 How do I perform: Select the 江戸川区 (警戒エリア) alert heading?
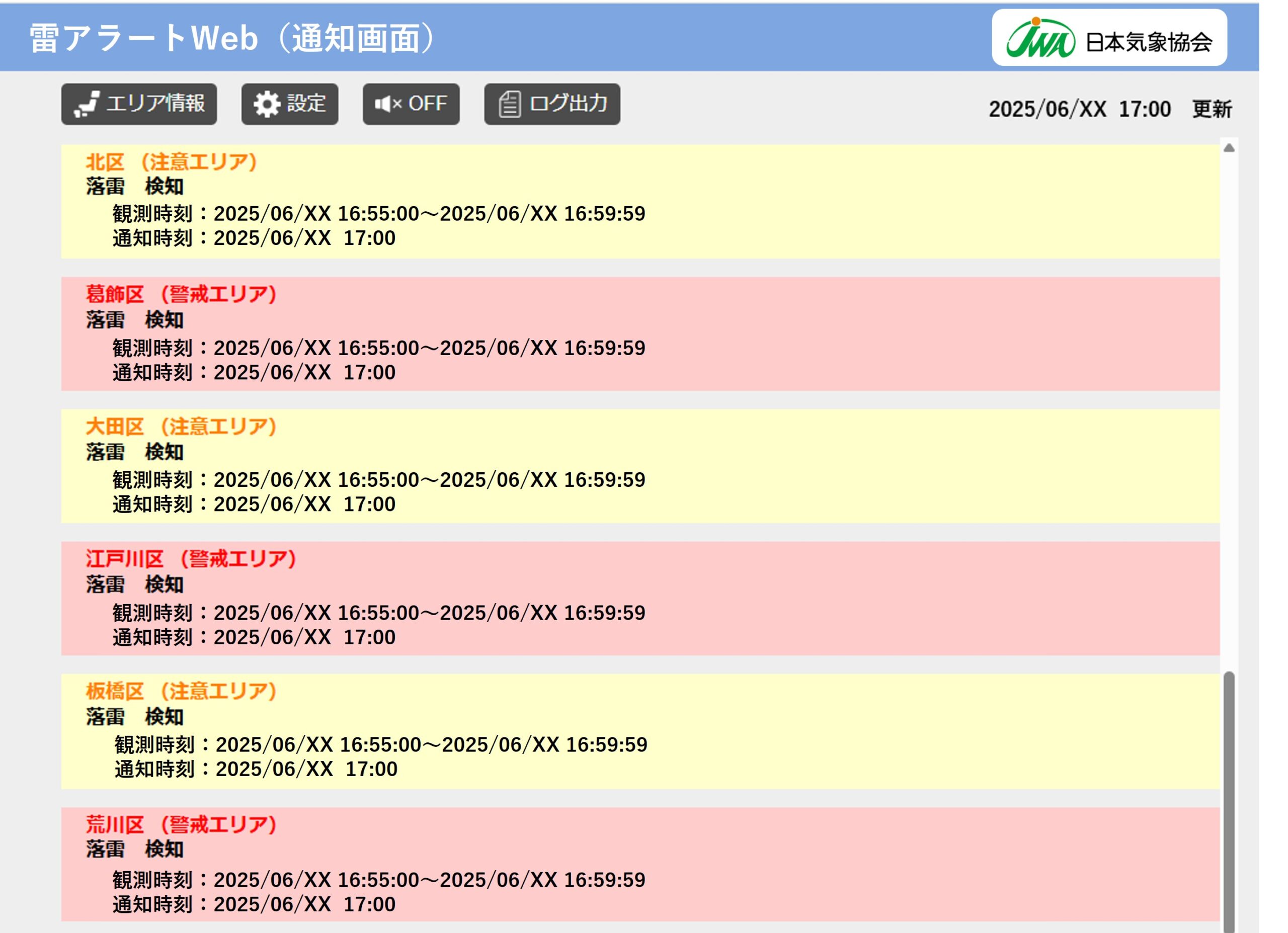point(191,559)
